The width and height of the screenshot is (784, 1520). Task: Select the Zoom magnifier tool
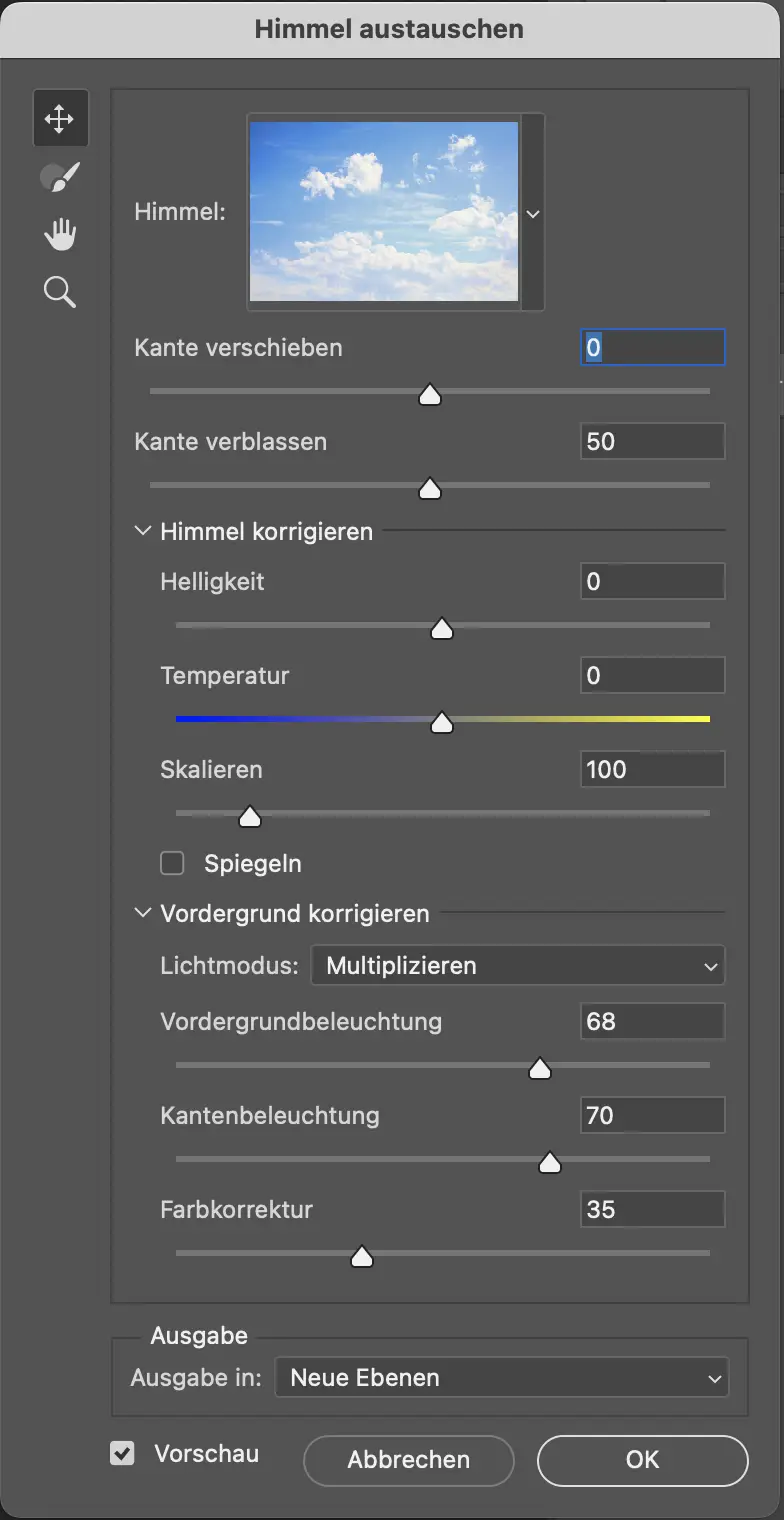click(60, 293)
